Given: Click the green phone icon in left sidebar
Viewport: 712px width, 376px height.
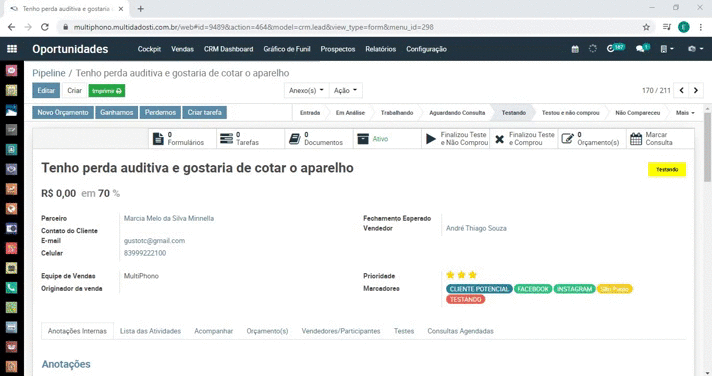Looking at the screenshot, I should coord(11,287).
